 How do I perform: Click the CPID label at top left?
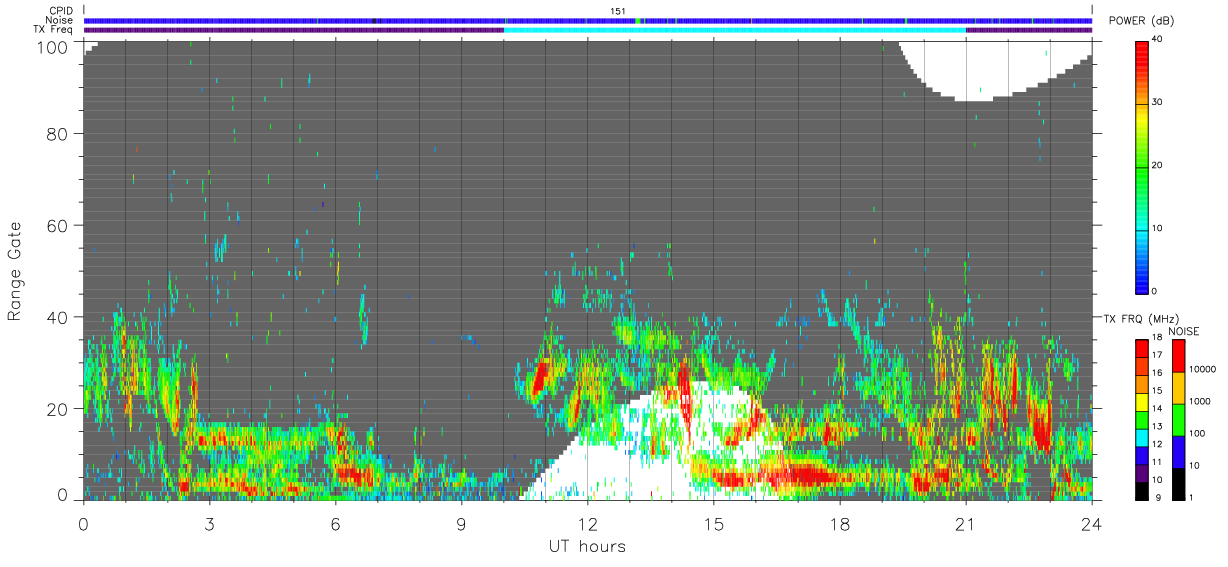60,11
